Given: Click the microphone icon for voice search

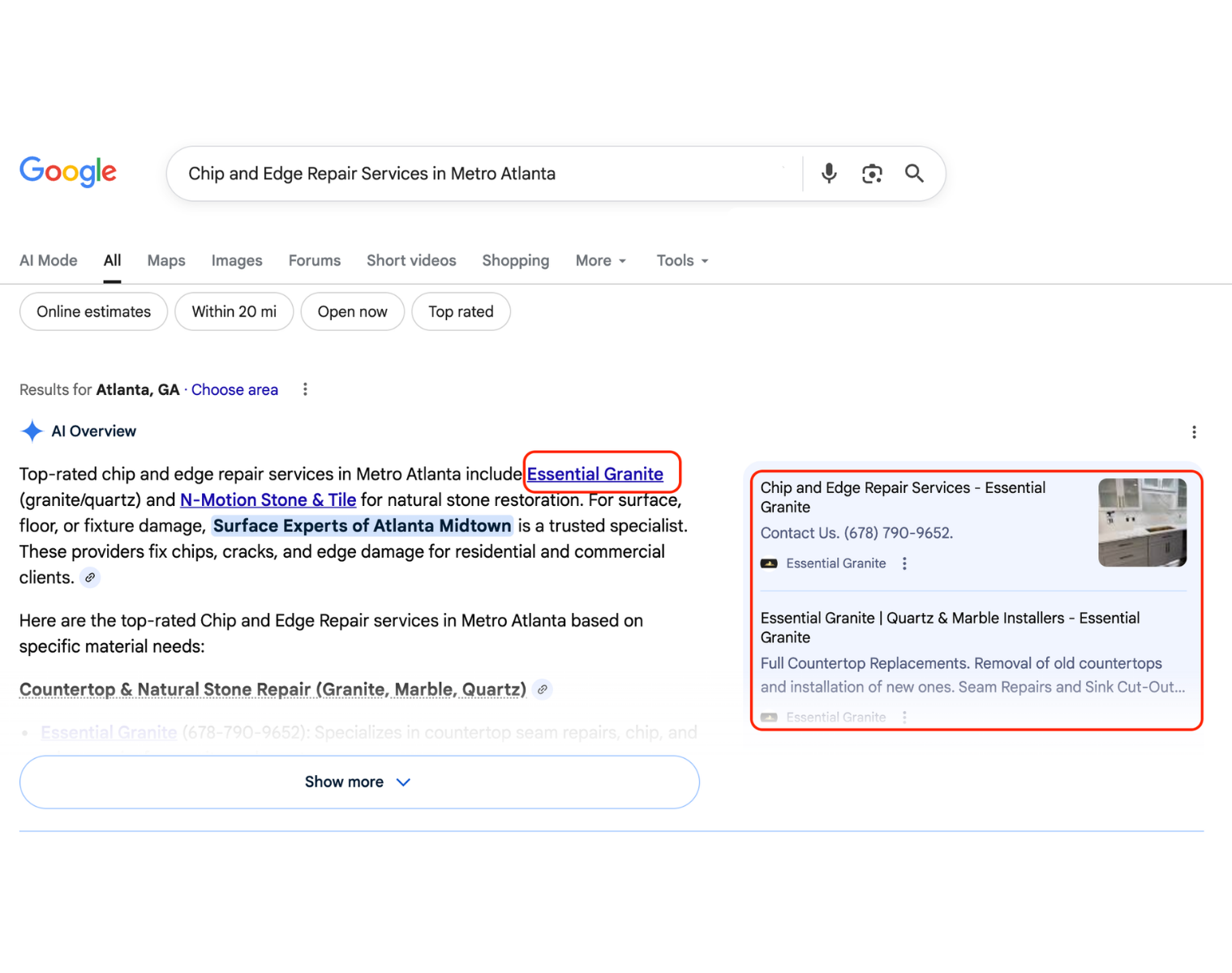Looking at the screenshot, I should click(828, 173).
